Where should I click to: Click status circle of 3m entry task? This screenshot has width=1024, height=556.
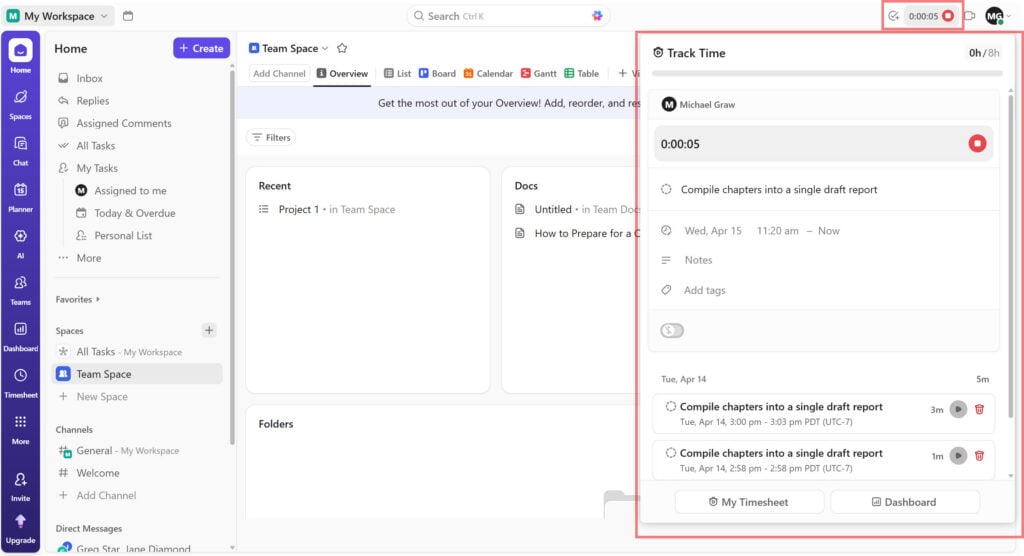671,406
